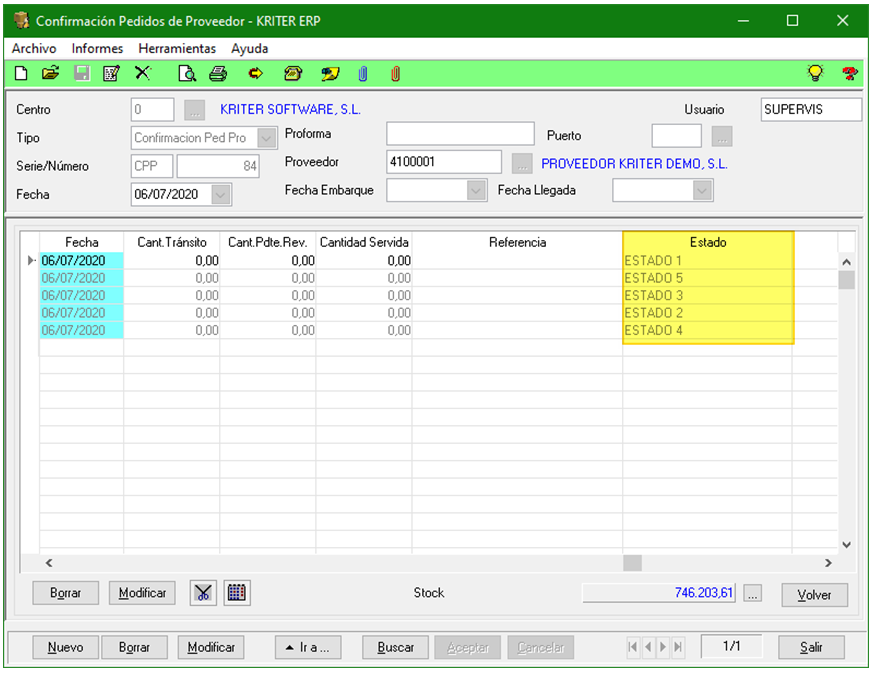The image size is (872, 673).
Task: Click the grid panel Borrar button
Action: (66, 593)
